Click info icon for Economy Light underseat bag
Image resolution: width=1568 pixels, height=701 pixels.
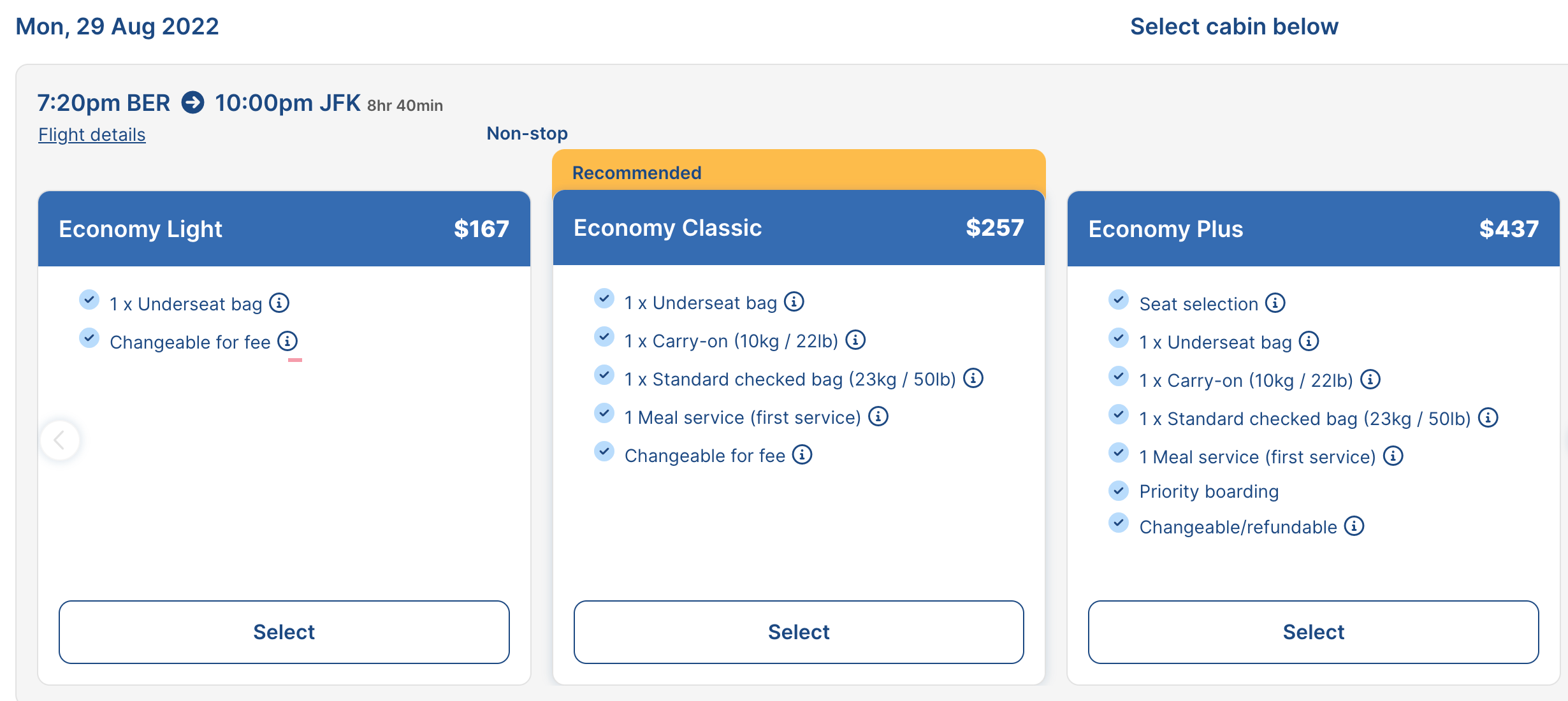(x=279, y=303)
